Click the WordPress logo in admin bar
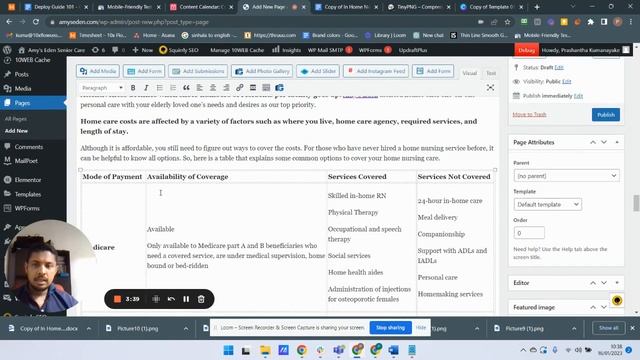The width and height of the screenshot is (640, 360). pos(7,50)
